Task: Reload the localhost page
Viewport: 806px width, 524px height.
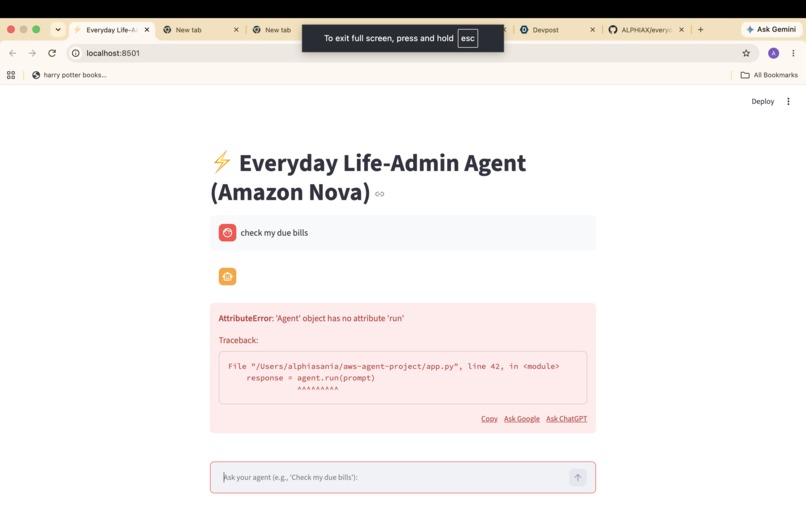Action: (52, 53)
